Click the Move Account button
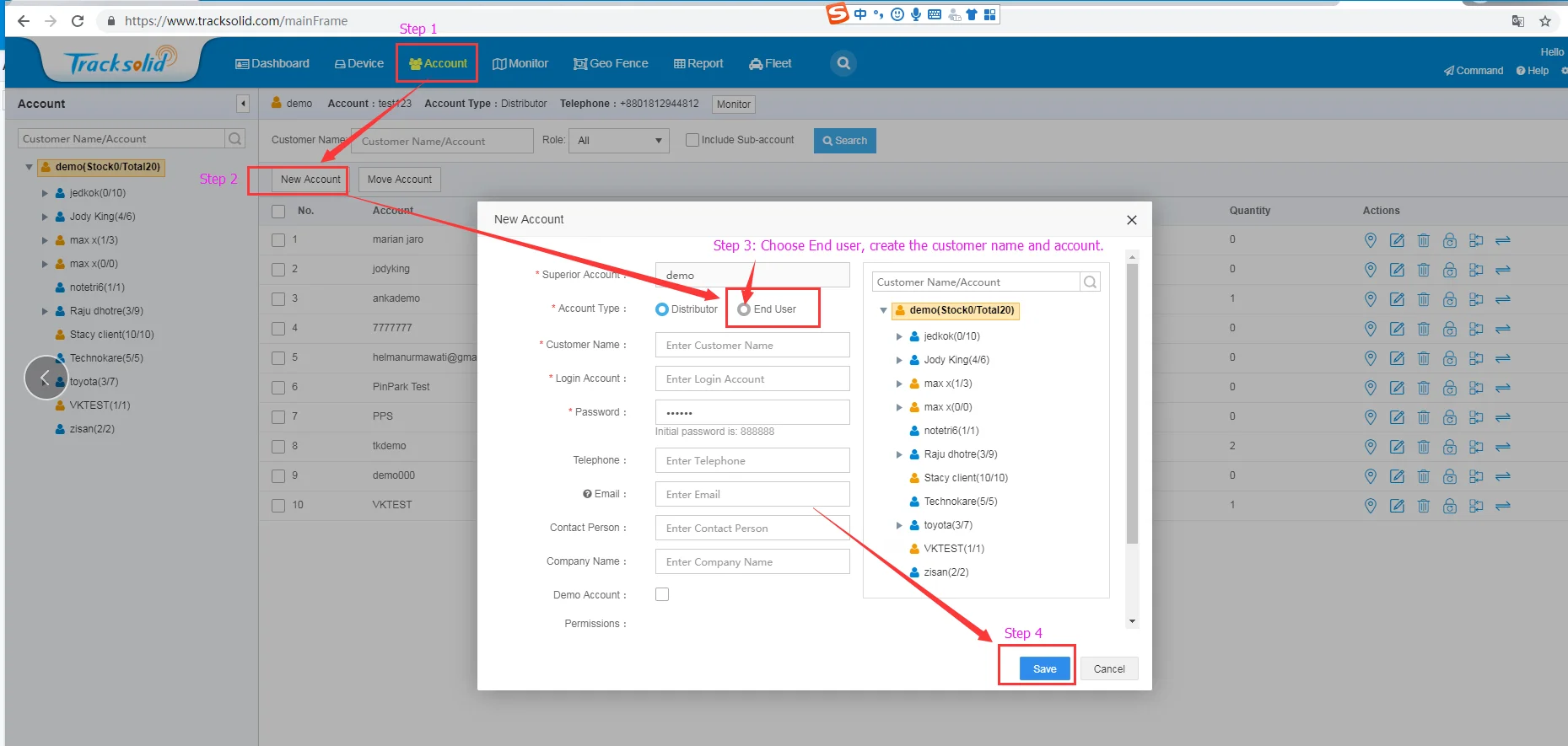Image resolution: width=1568 pixels, height=746 pixels. coord(399,180)
